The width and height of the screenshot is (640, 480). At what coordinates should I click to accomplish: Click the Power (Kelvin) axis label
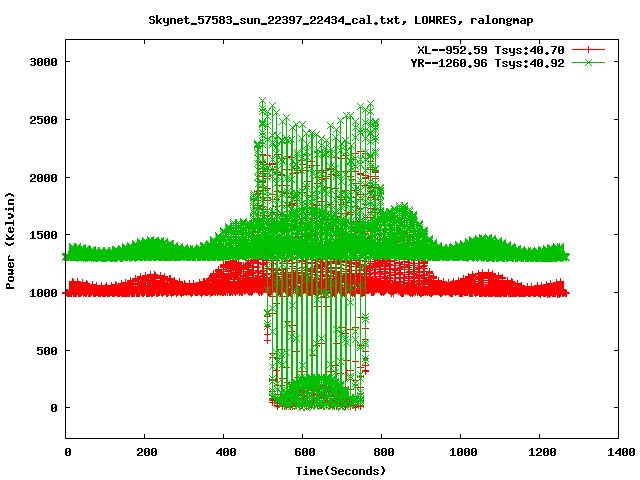[x=10, y=241]
